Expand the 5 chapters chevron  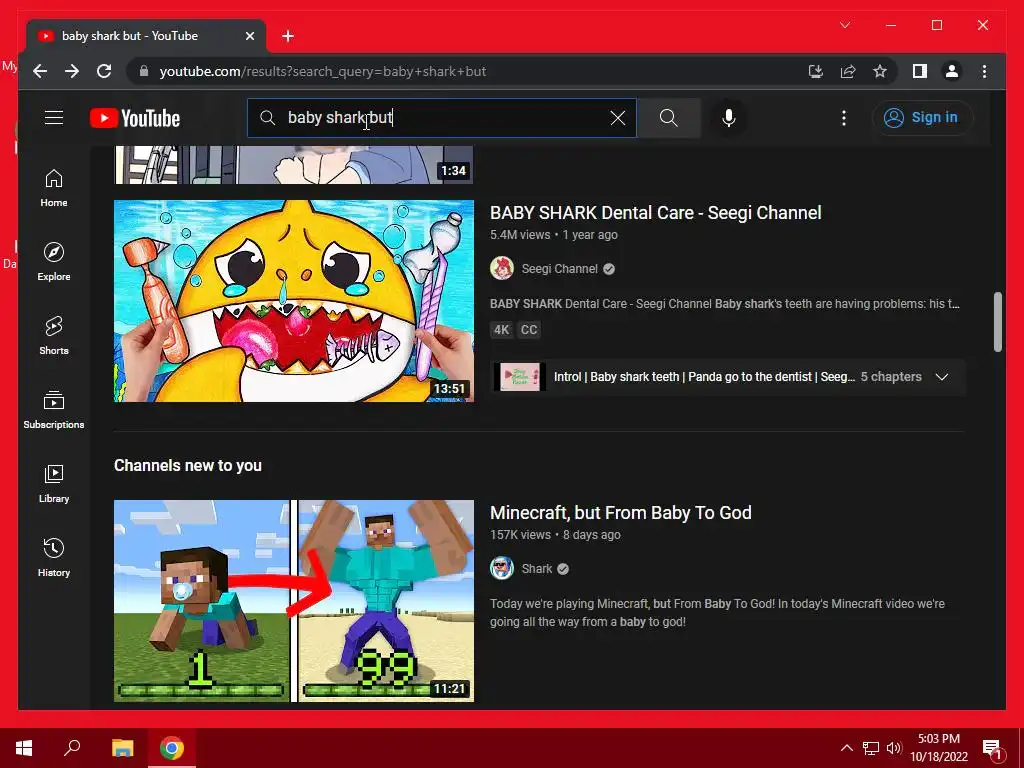[x=942, y=377]
